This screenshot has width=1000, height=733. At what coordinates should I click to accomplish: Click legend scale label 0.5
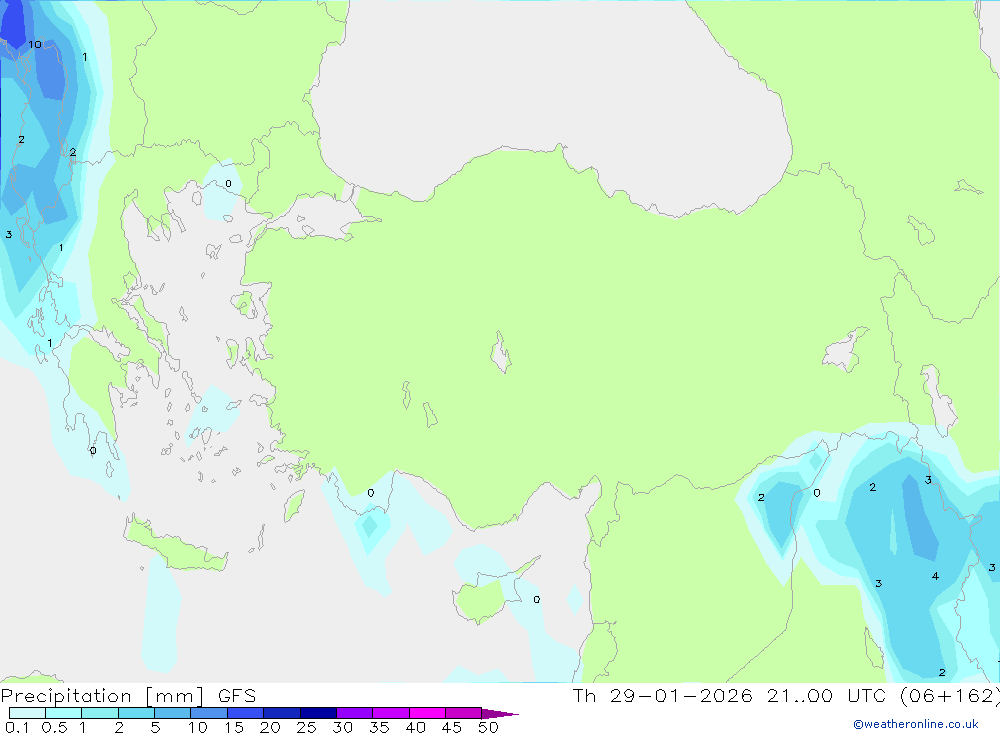tap(54, 727)
